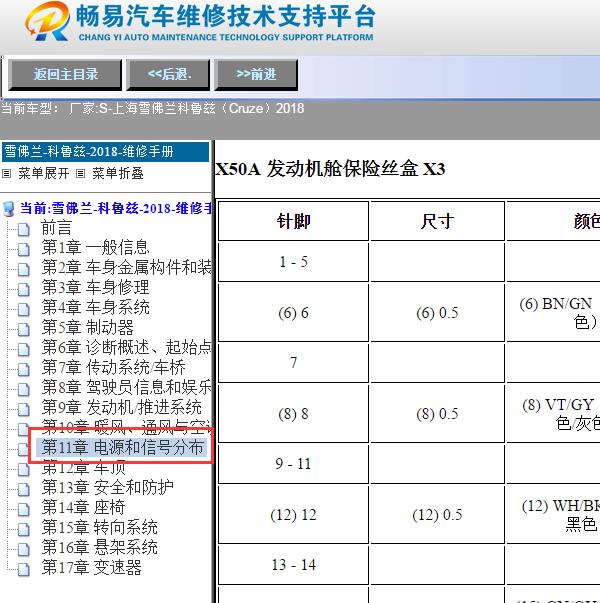Click the pin cell "1 - 5"
600x603 pixels.
pos(293,262)
